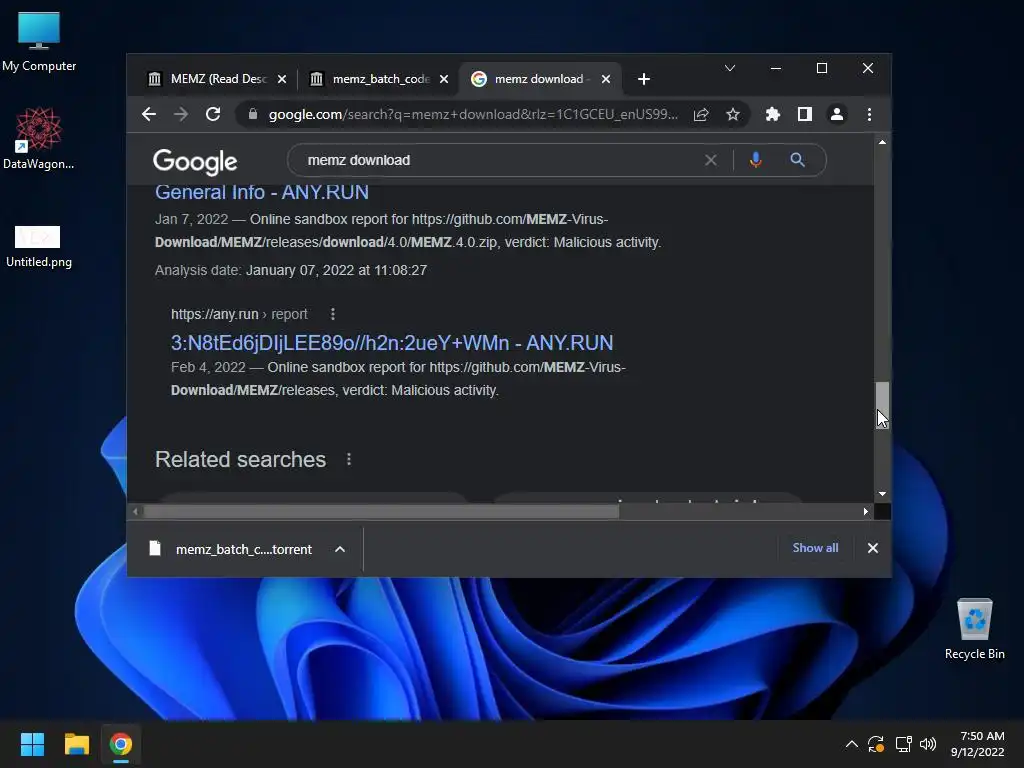Image resolution: width=1024 pixels, height=768 pixels.
Task: Click the padlock site info icon
Action: [x=253, y=114]
